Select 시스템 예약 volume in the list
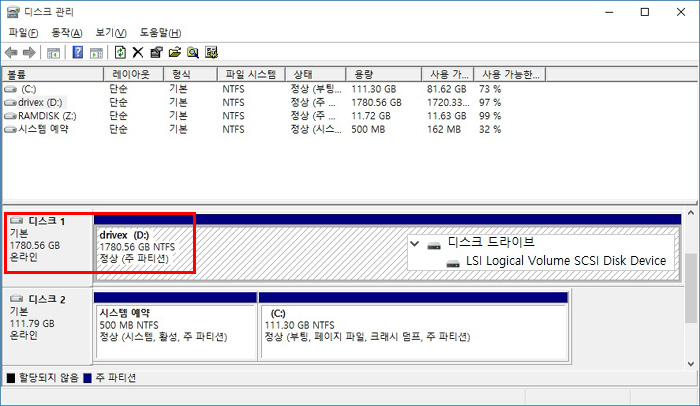 [x=43, y=130]
